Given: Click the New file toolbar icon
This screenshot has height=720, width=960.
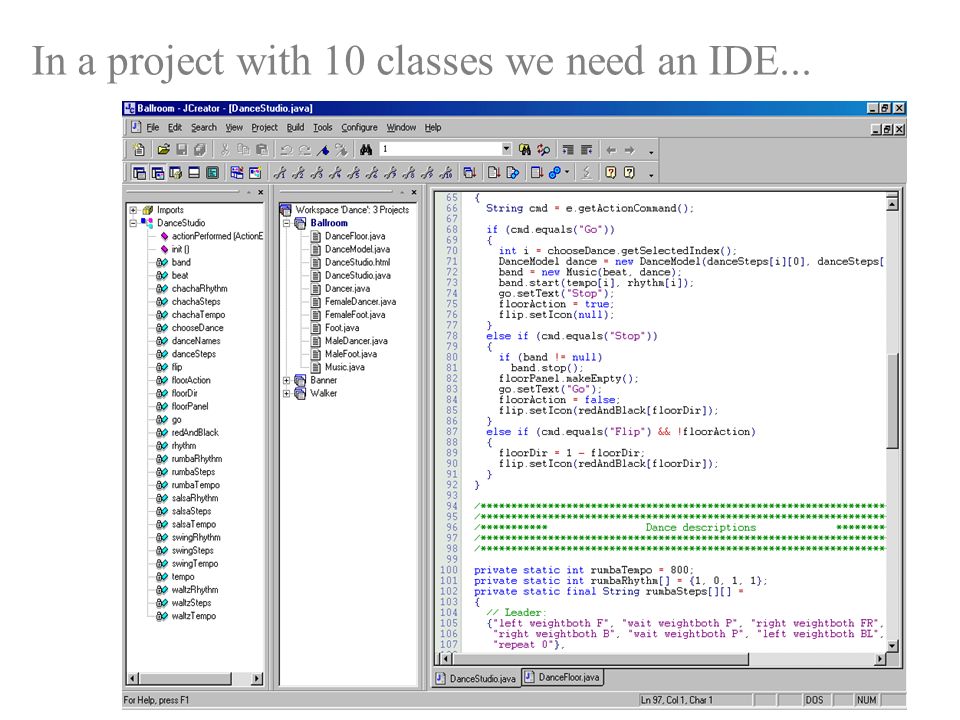Looking at the screenshot, I should point(139,149).
